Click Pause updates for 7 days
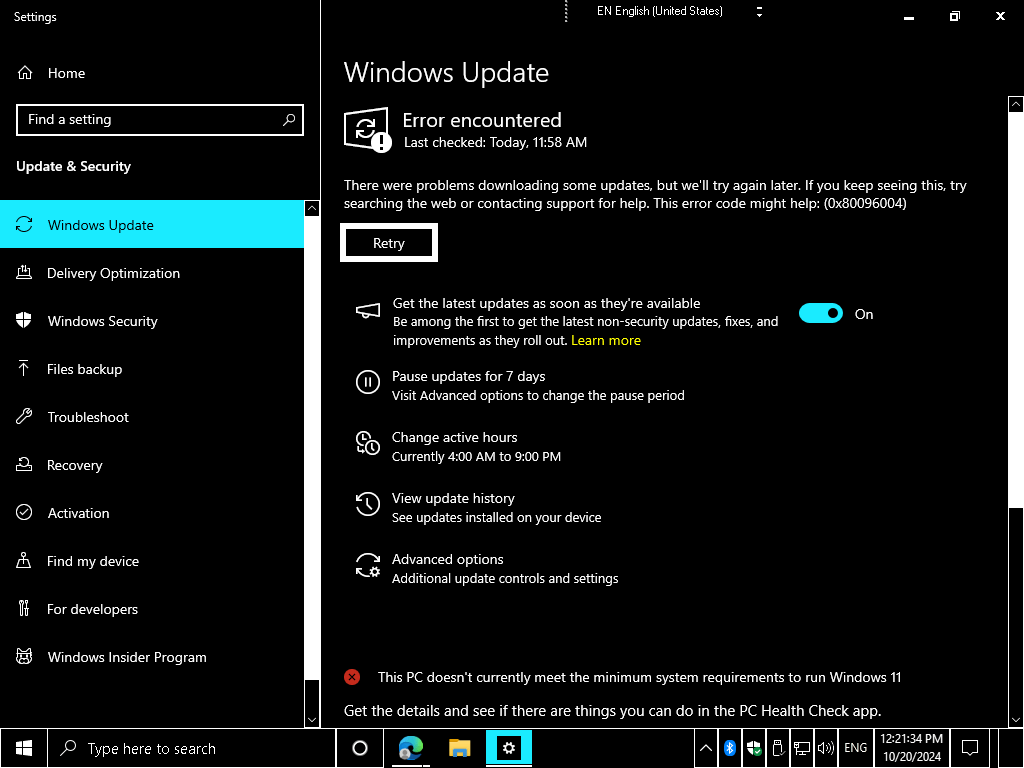This screenshot has height=768, width=1024. tap(468, 376)
